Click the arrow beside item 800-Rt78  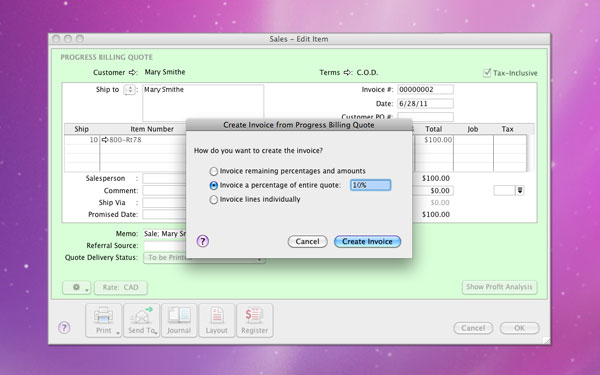pos(105,140)
